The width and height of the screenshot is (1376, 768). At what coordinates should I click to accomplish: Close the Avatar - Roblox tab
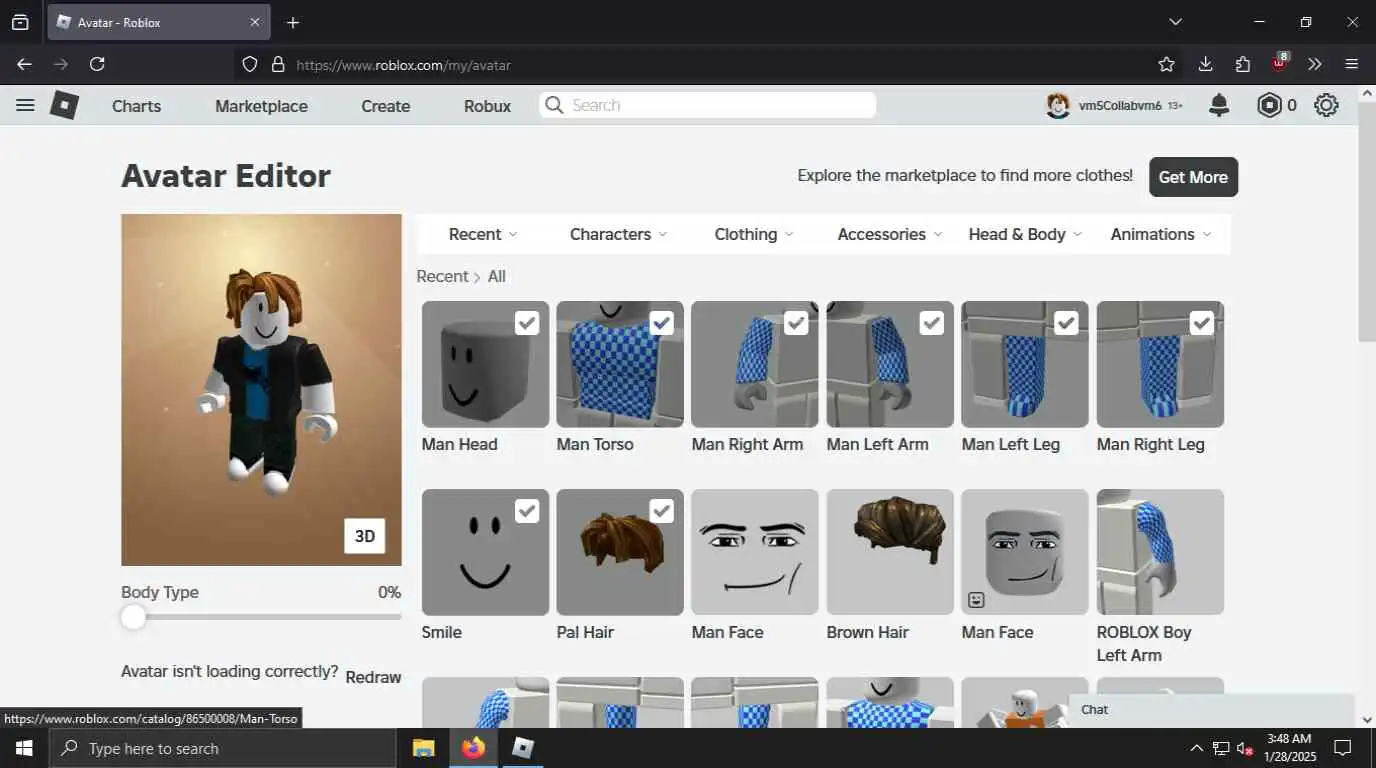255,22
